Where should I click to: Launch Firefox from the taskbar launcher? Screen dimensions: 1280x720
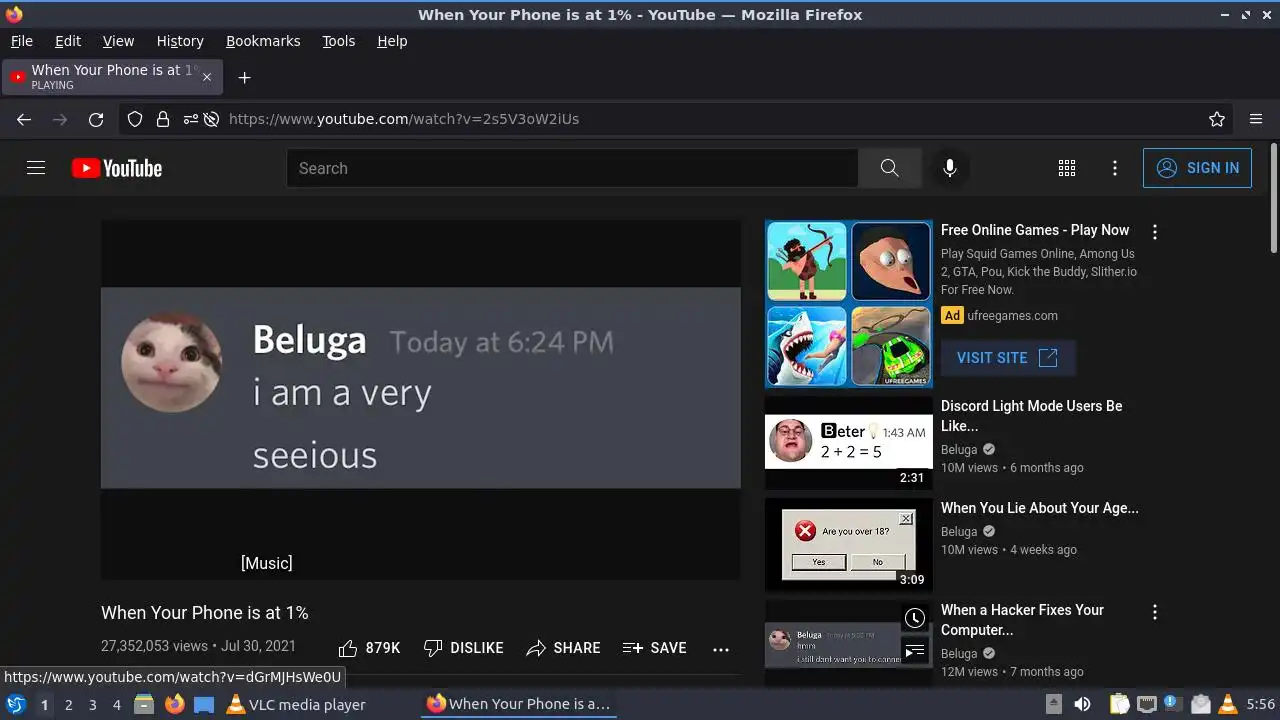[174, 704]
